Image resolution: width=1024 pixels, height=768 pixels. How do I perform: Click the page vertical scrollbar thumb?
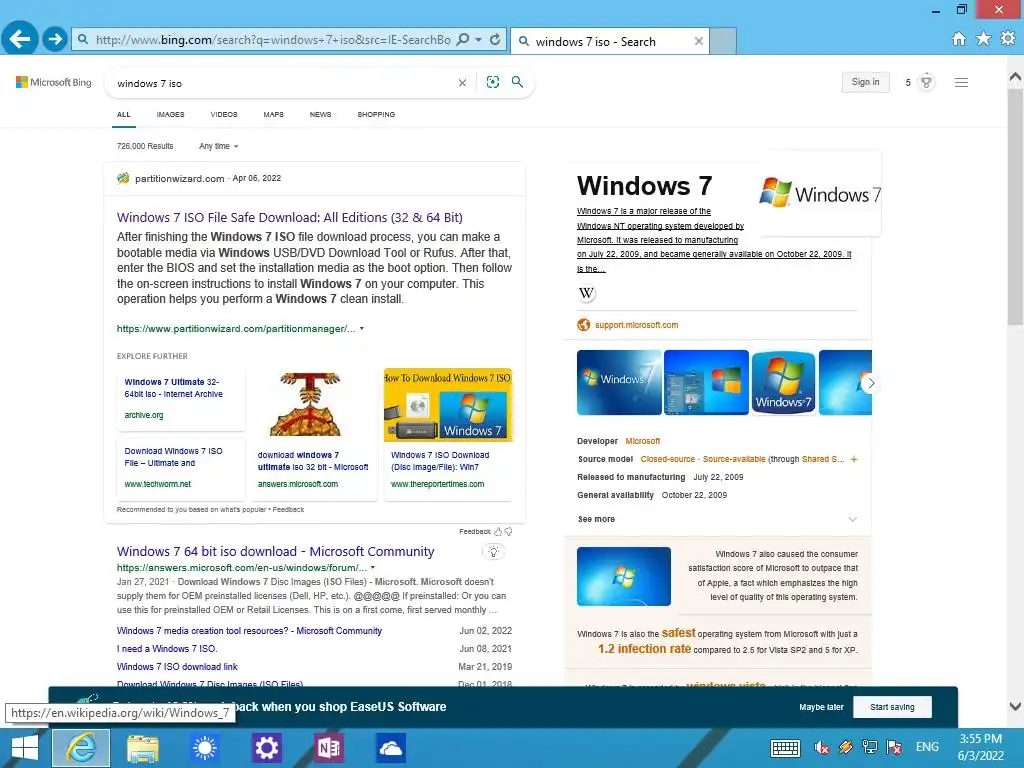pyautogui.click(x=1016, y=206)
